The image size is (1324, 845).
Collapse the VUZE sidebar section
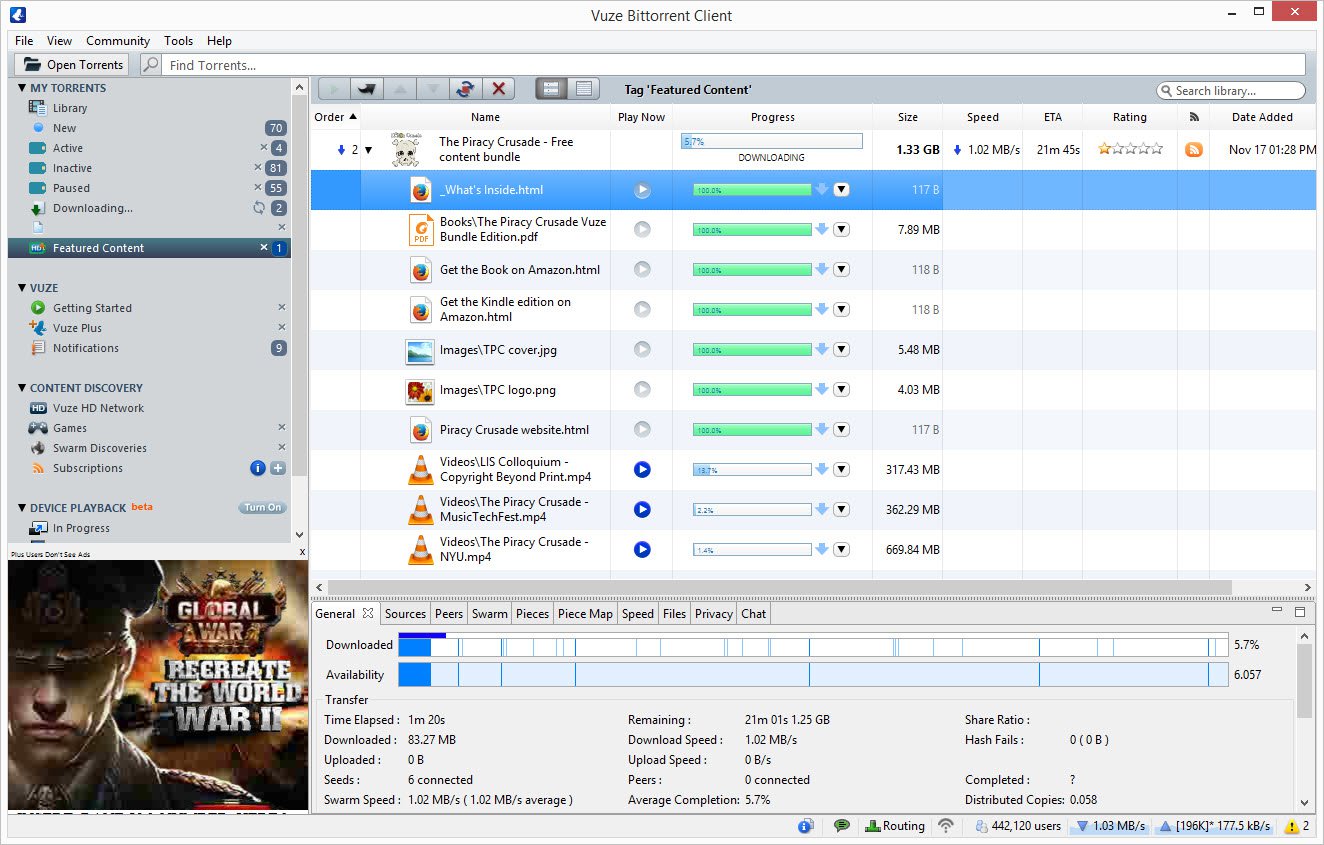point(22,288)
